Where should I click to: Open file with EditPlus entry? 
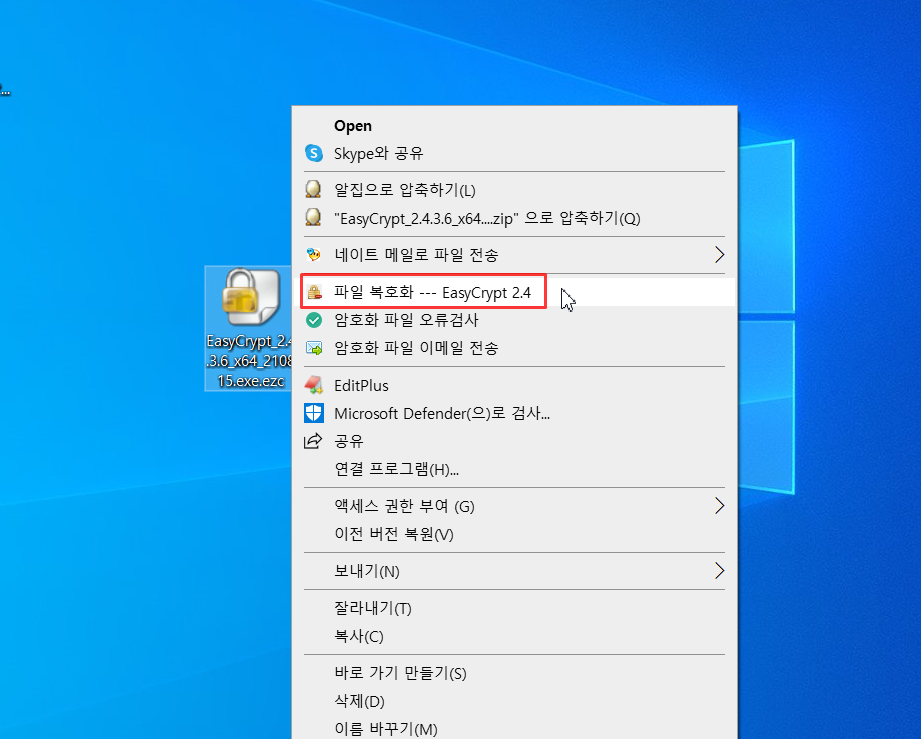(514, 385)
